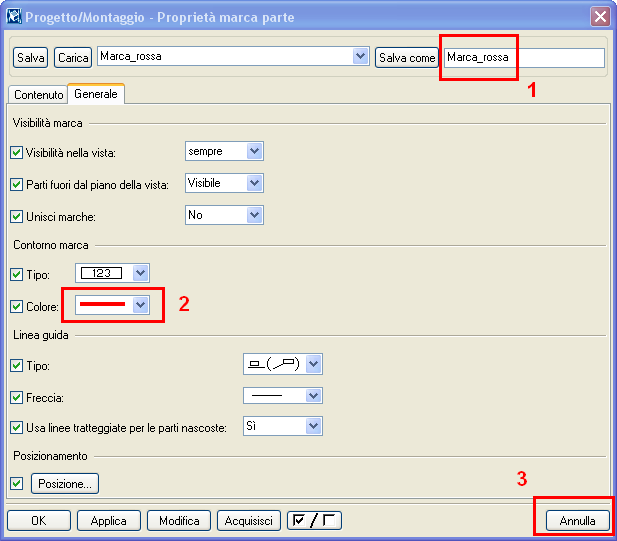
Task: Toggle Linea guida Tipo checkbox
Action: pyautogui.click(x=17, y=366)
